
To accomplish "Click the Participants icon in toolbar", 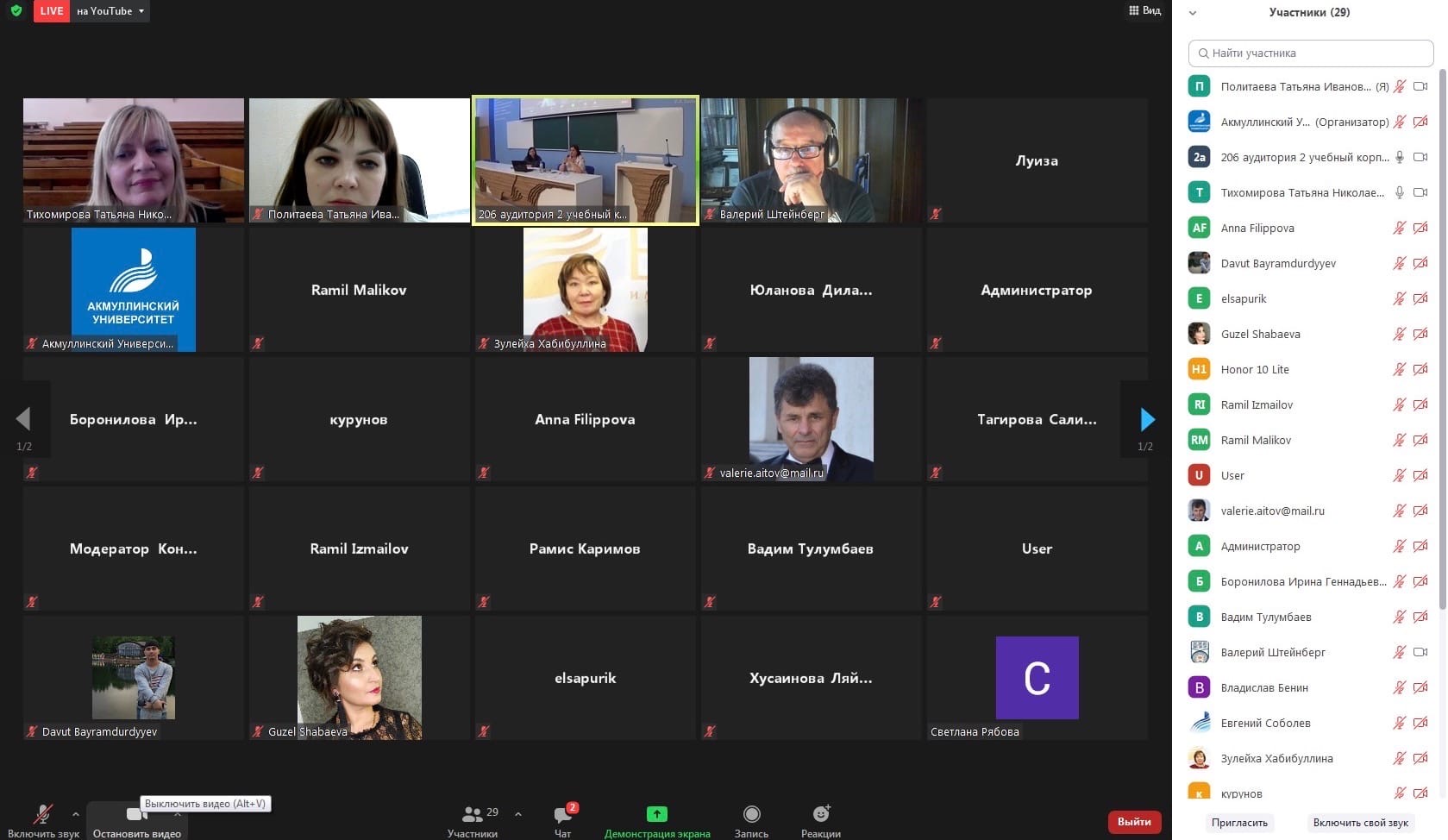I will pos(473,815).
